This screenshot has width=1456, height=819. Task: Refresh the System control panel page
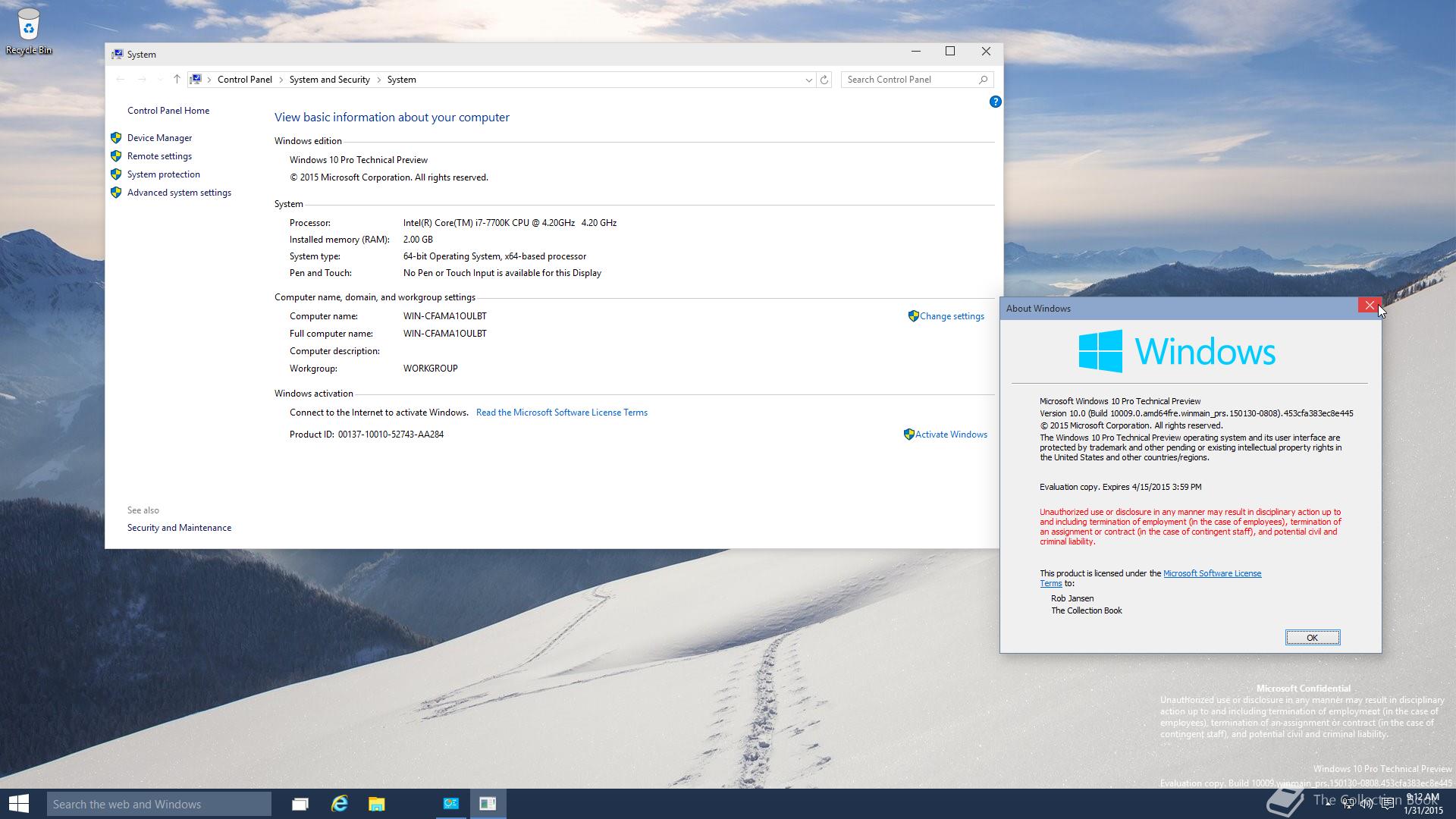click(x=824, y=80)
